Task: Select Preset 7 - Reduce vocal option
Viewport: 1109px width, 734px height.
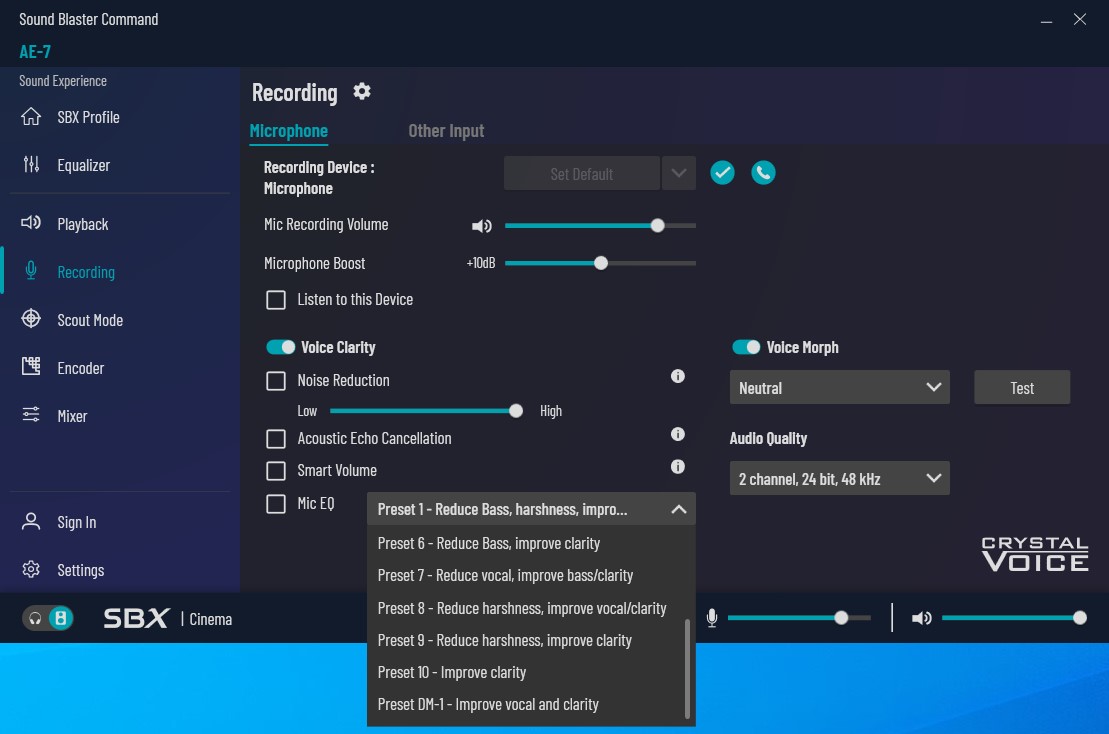Action: click(x=526, y=576)
